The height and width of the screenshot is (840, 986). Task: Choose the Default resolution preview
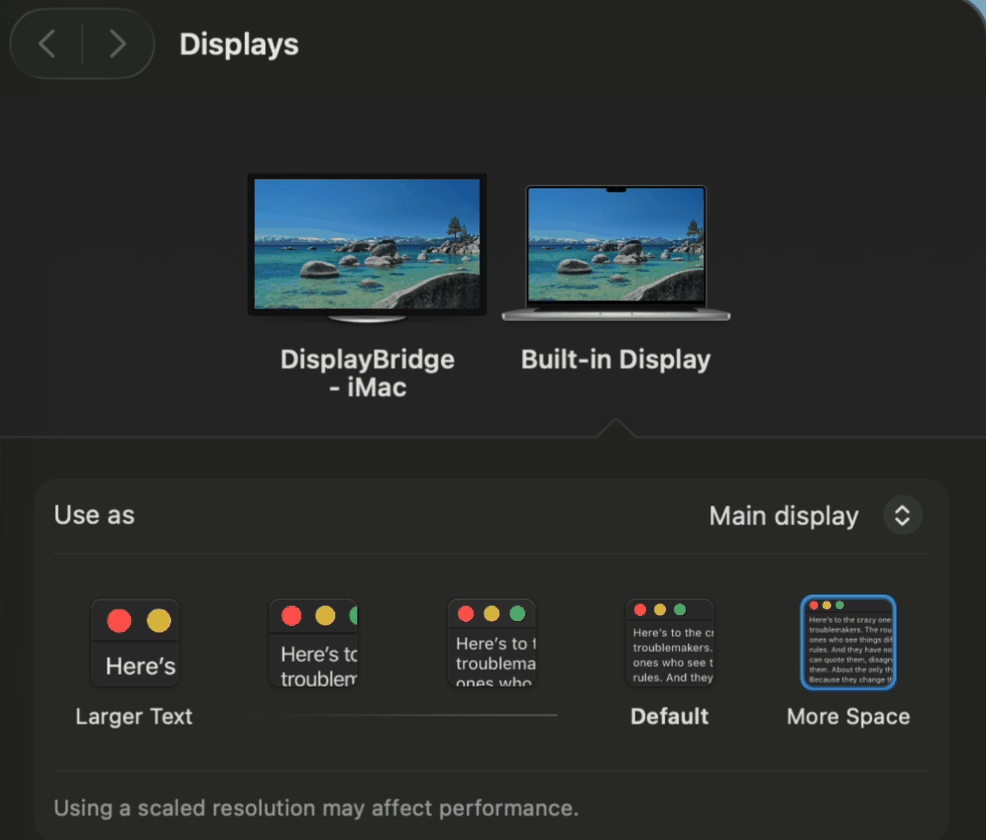pos(670,643)
